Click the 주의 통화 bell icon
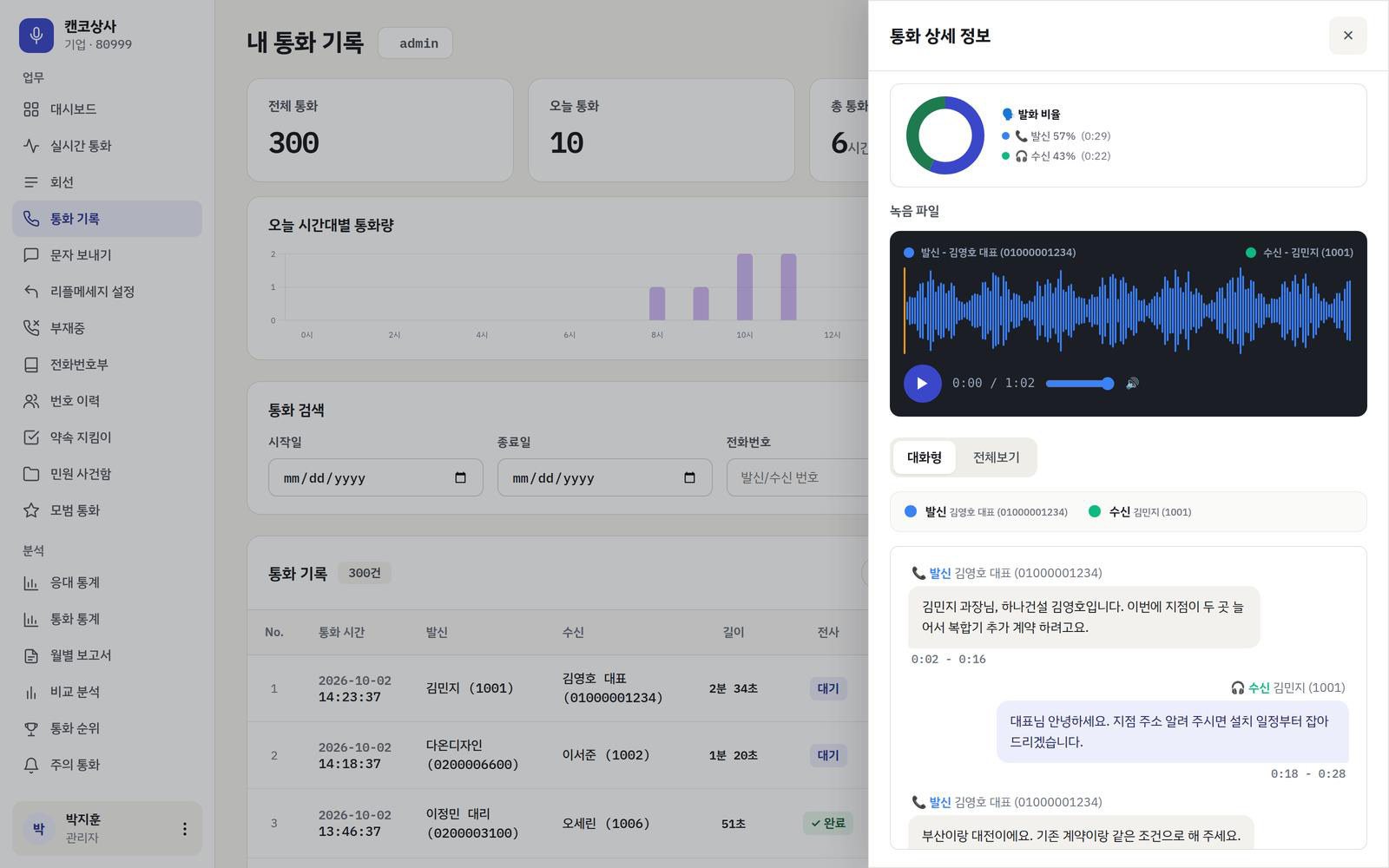 pyautogui.click(x=31, y=765)
